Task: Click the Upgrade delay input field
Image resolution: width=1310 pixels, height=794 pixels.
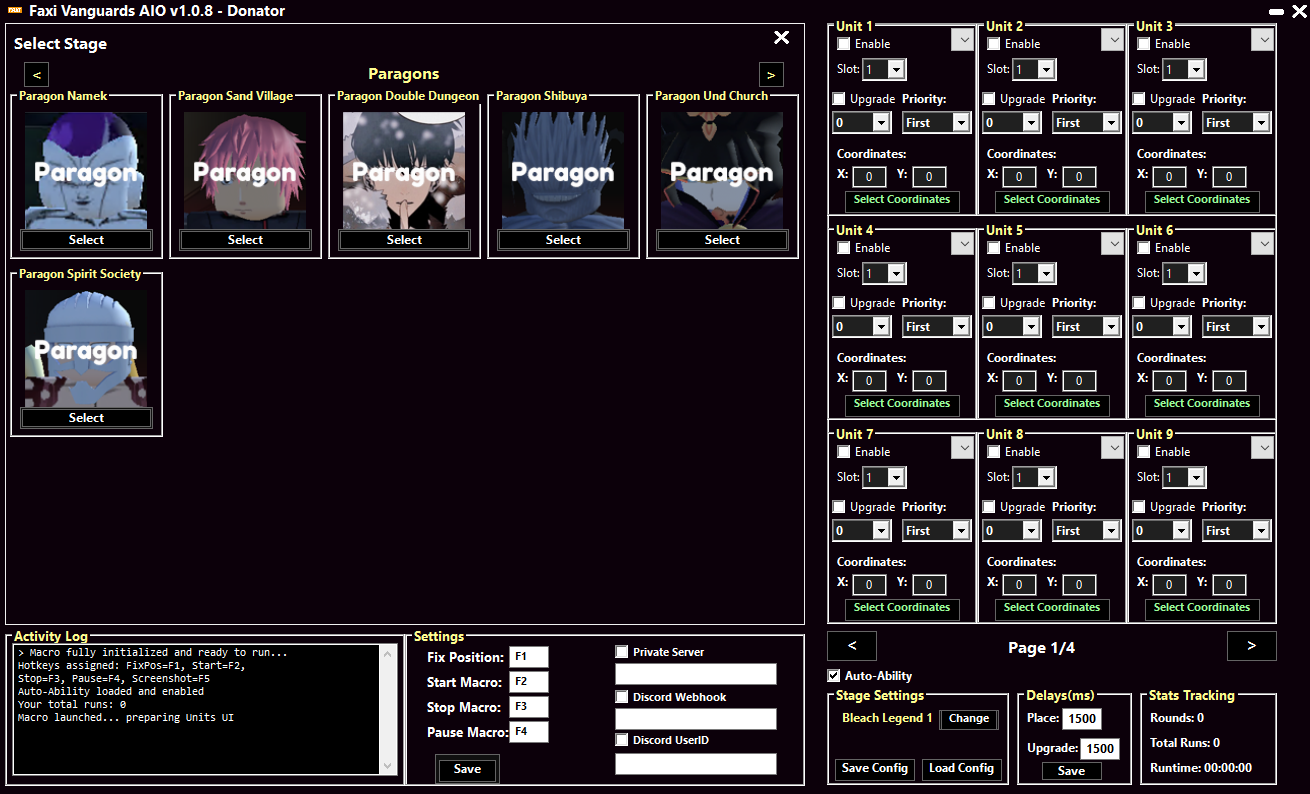Action: coord(1099,749)
